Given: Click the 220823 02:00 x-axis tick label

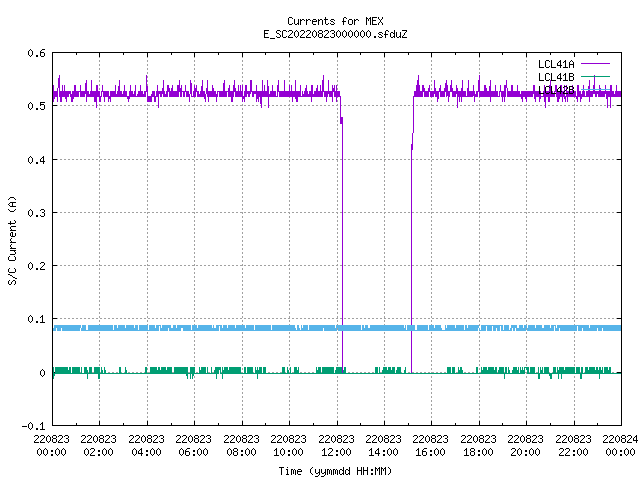Looking at the screenshot, I should point(98,446).
